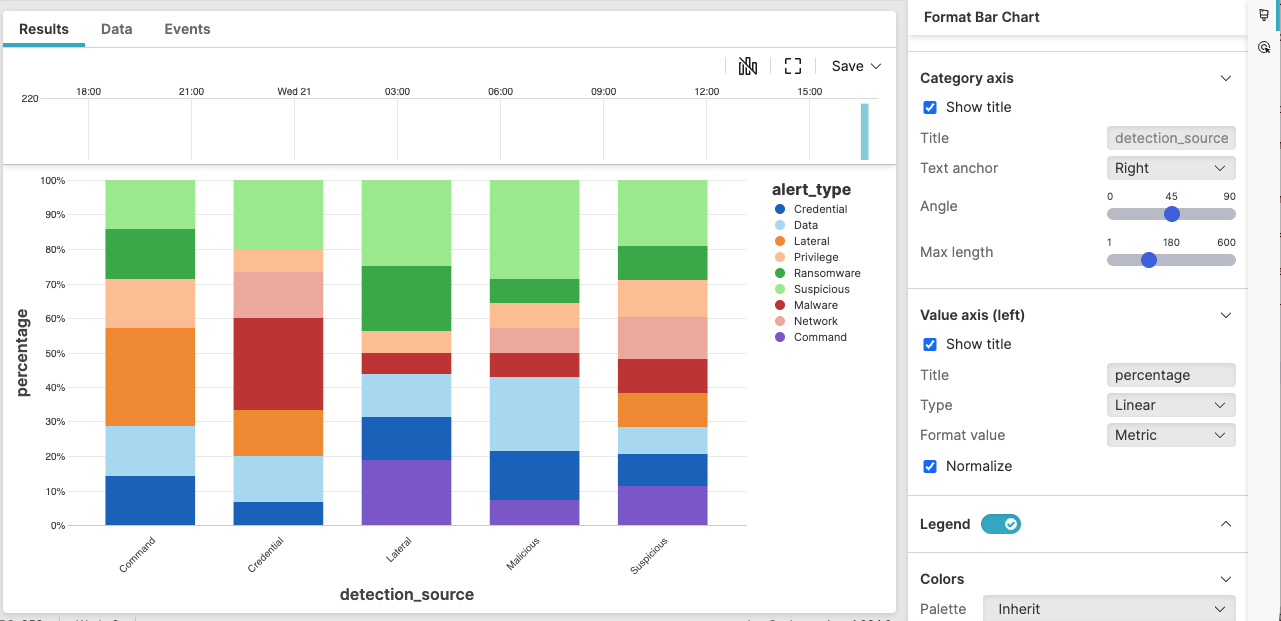The image size is (1281, 621).
Task: Disable the Normalize checkbox
Action: (929, 466)
